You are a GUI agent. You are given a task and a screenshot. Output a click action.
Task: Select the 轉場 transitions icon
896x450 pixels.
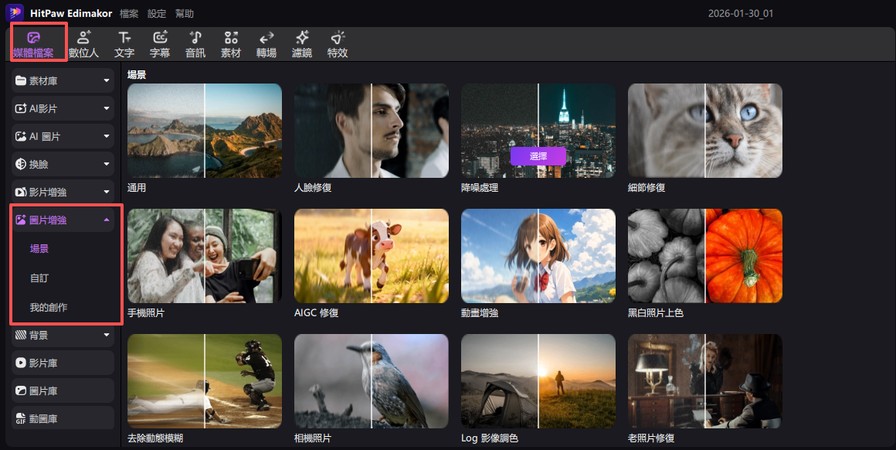click(x=266, y=43)
